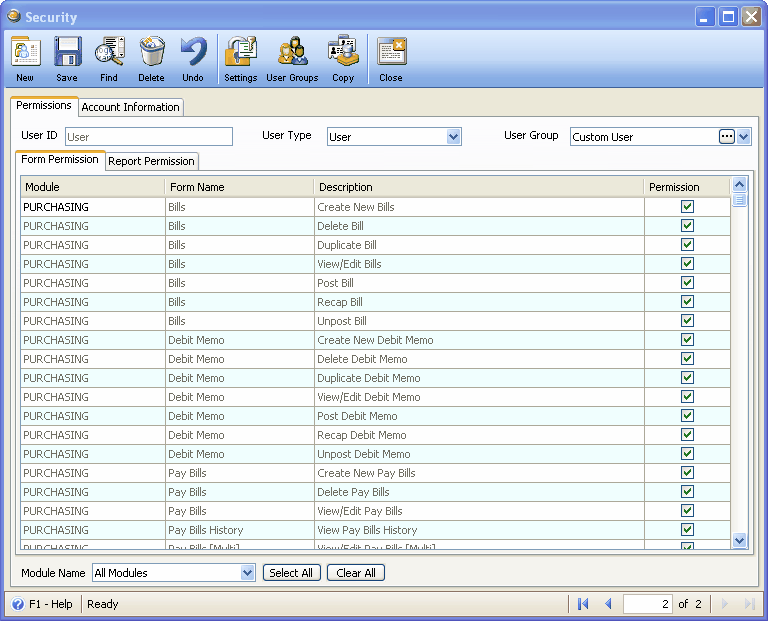
Task: Toggle permission for Create New Bills
Action: click(x=687, y=207)
